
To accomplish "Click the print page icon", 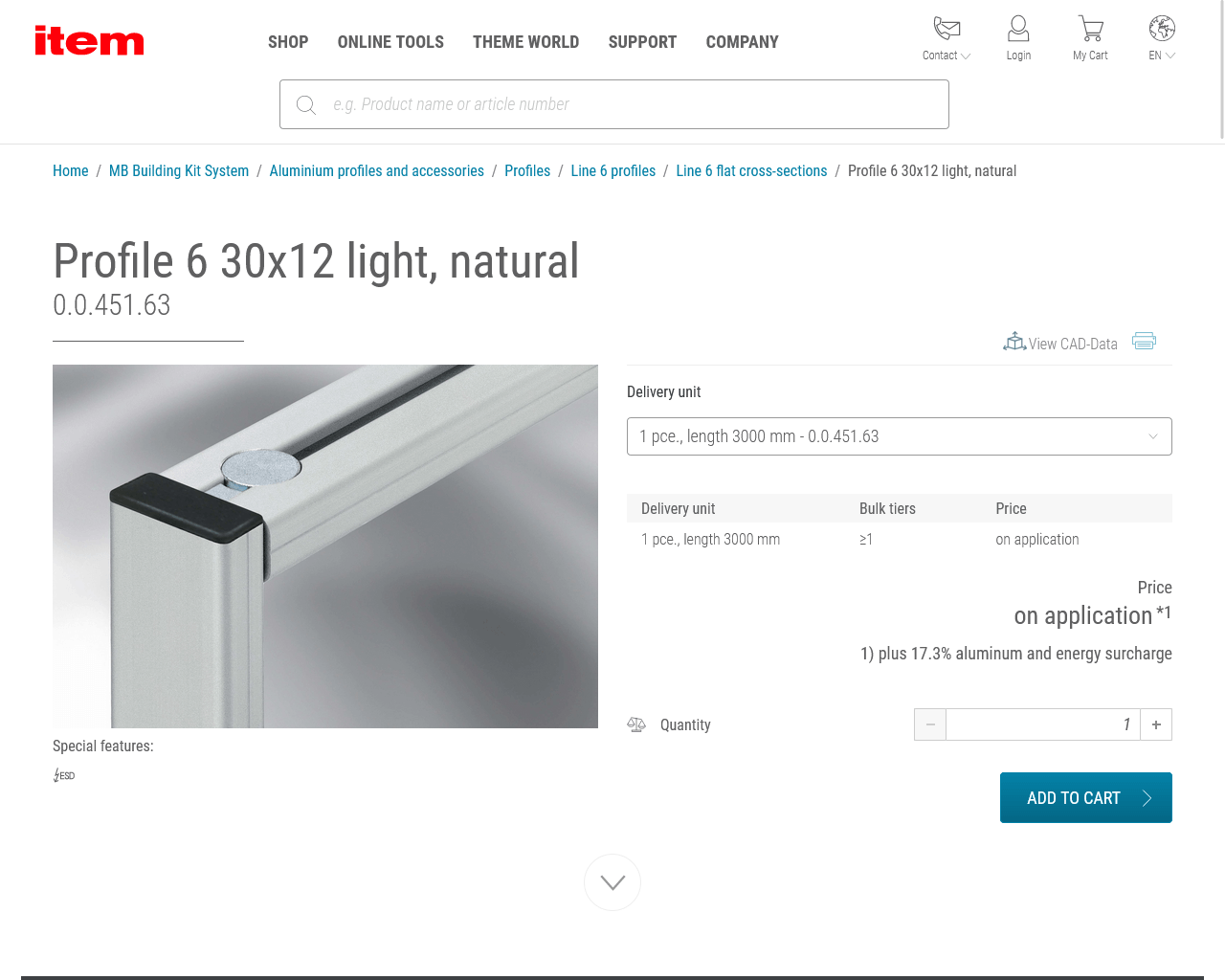I will tap(1144, 341).
